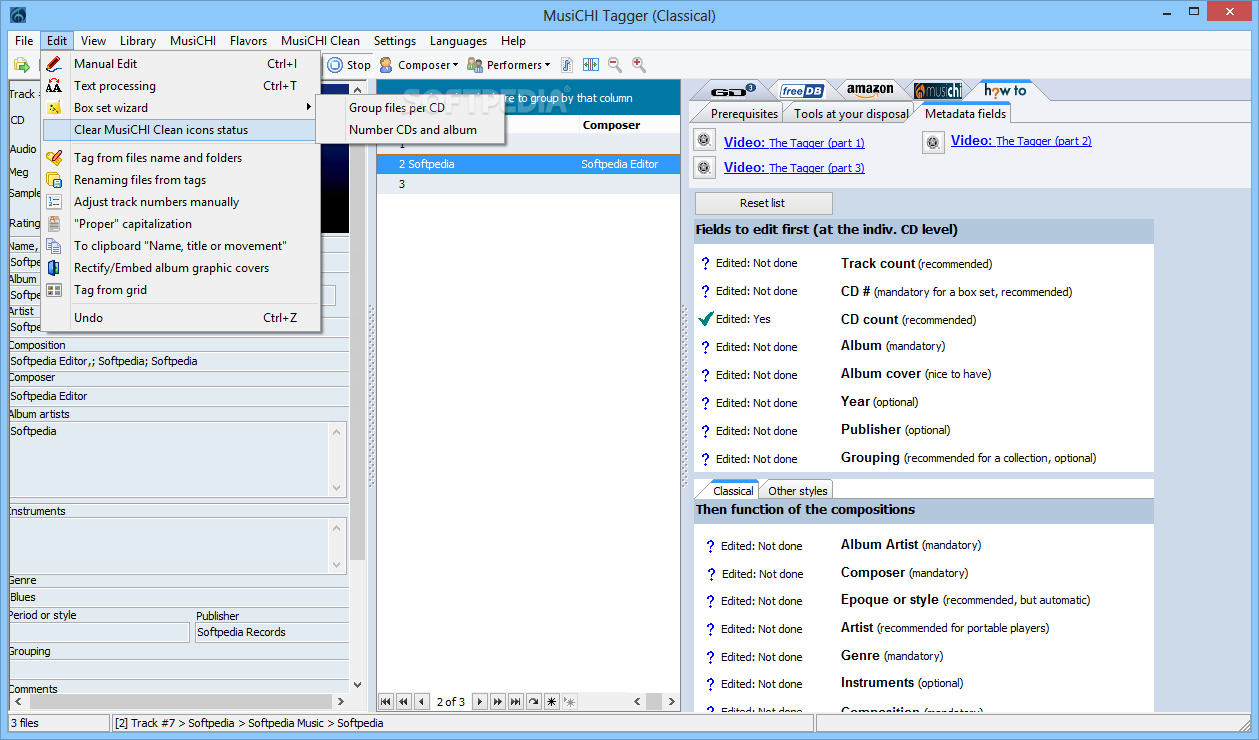The height and width of the screenshot is (740, 1259).
Task: Switch to the freeDB tab
Action: (803, 90)
